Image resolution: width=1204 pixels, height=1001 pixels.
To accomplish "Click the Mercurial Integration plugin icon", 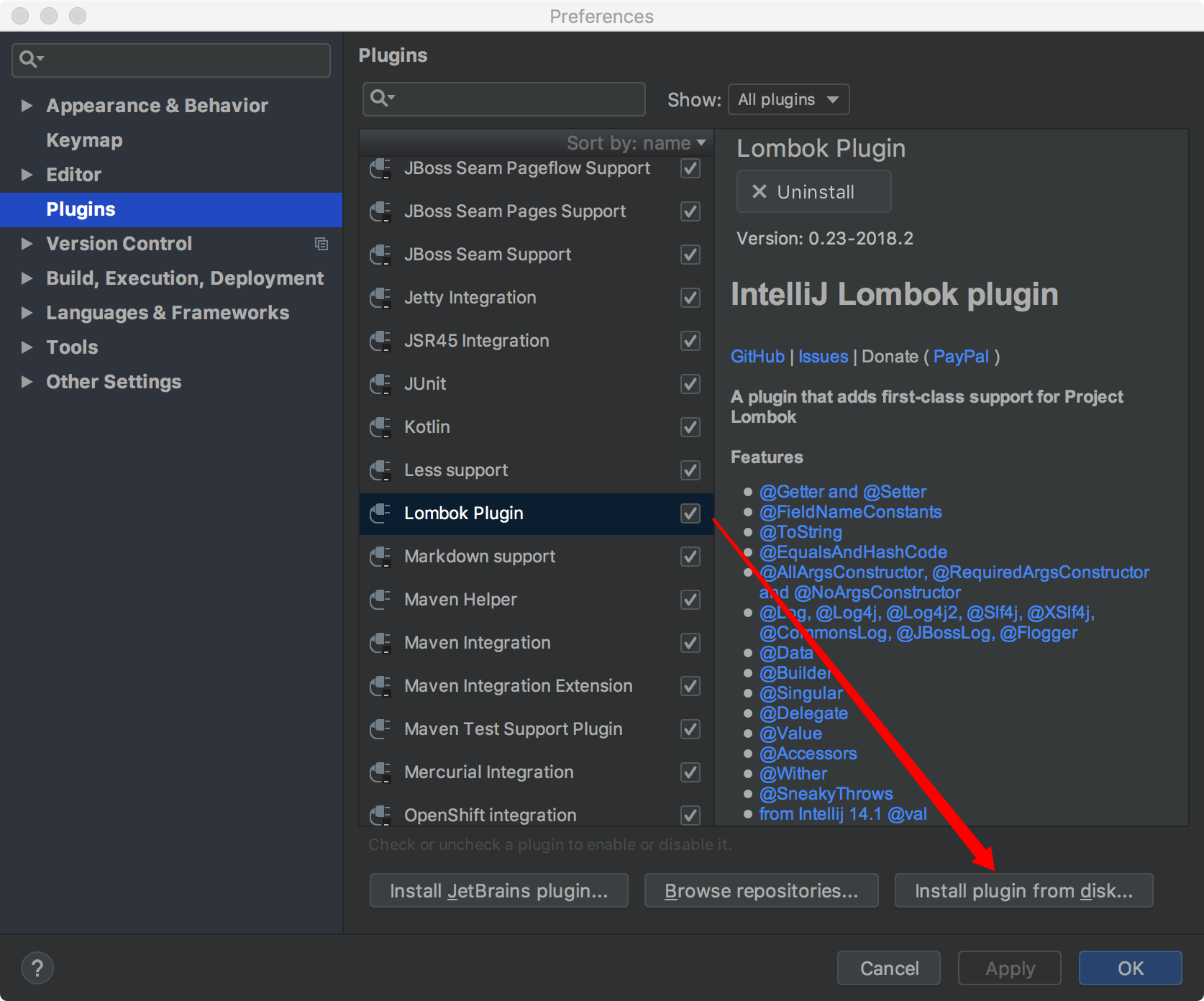I will click(380, 772).
